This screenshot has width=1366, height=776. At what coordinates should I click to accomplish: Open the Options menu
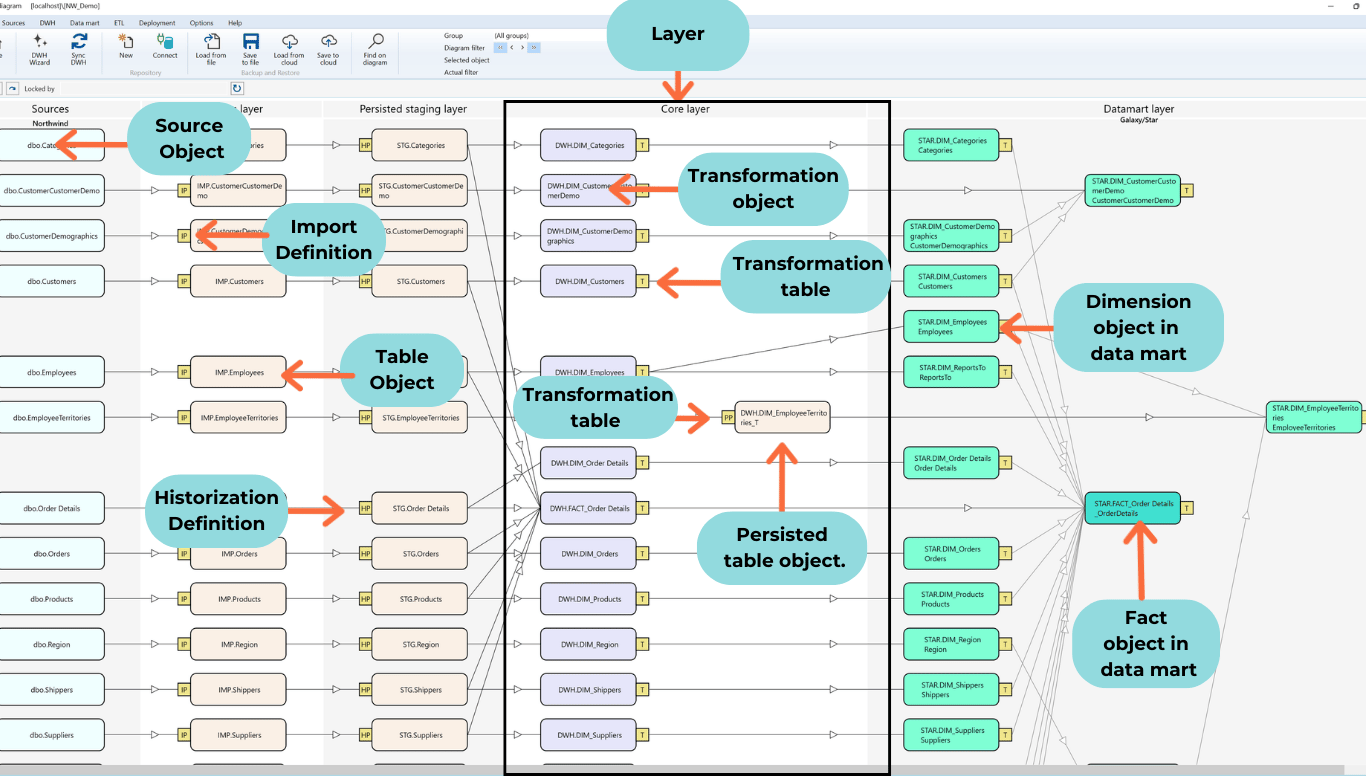tap(201, 22)
